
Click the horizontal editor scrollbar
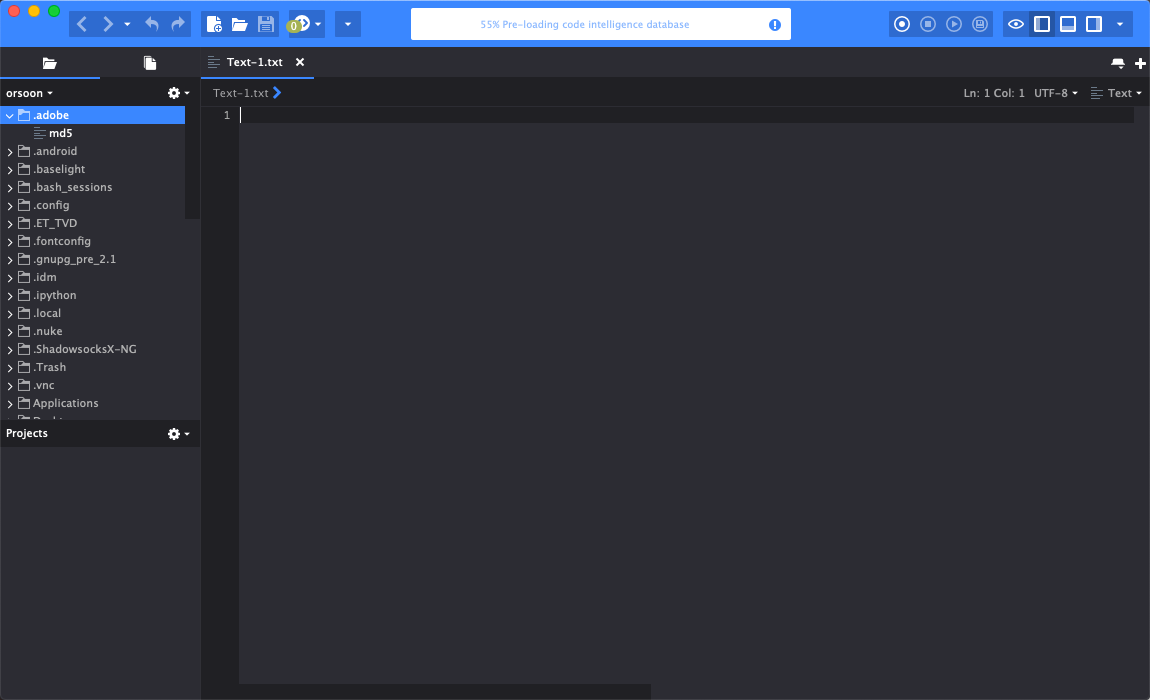pyautogui.click(x=444, y=692)
